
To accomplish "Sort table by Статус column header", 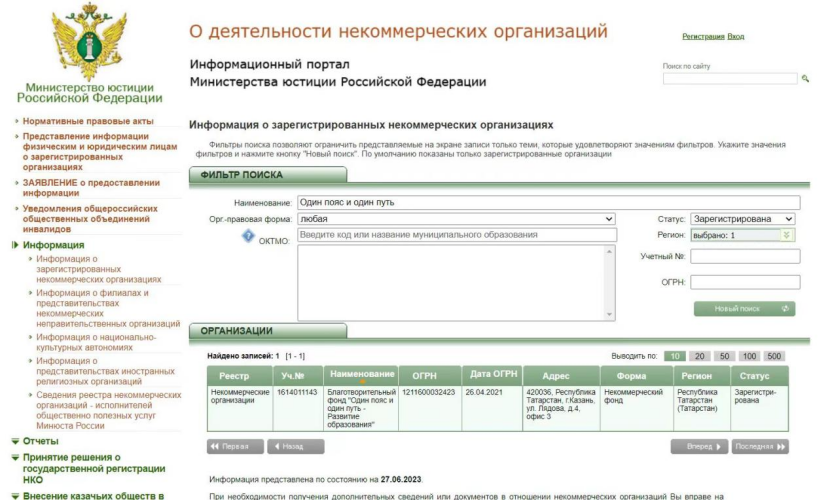I will coord(759,376).
